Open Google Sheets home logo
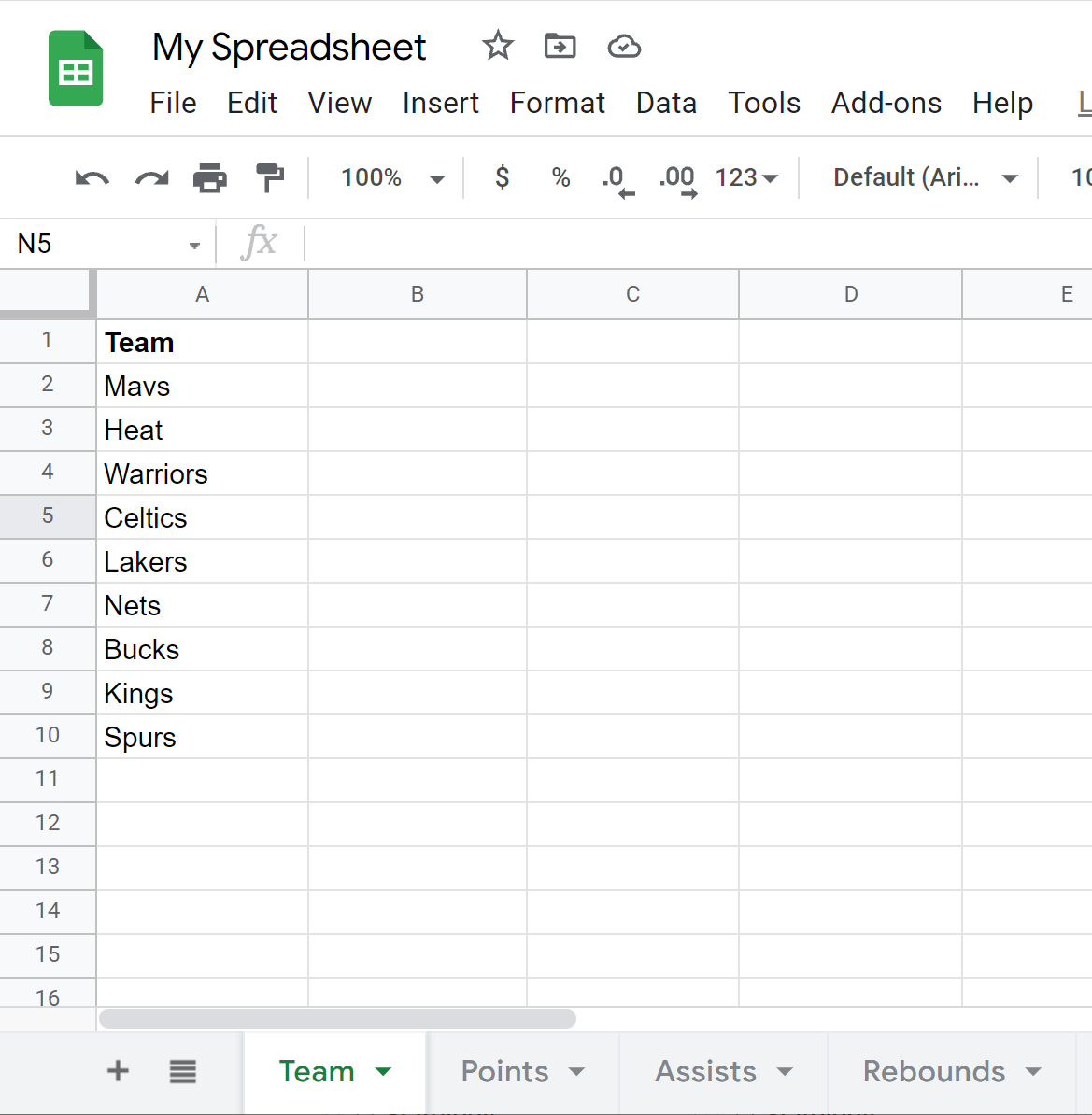1092x1115 pixels. point(76,69)
